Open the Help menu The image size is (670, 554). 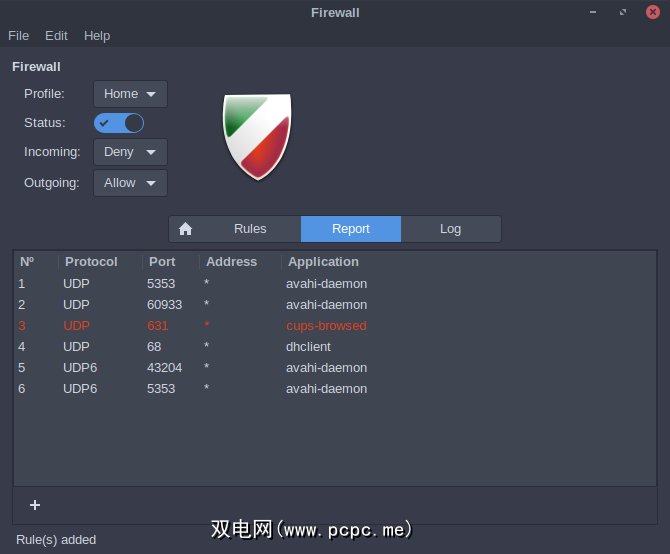97,36
